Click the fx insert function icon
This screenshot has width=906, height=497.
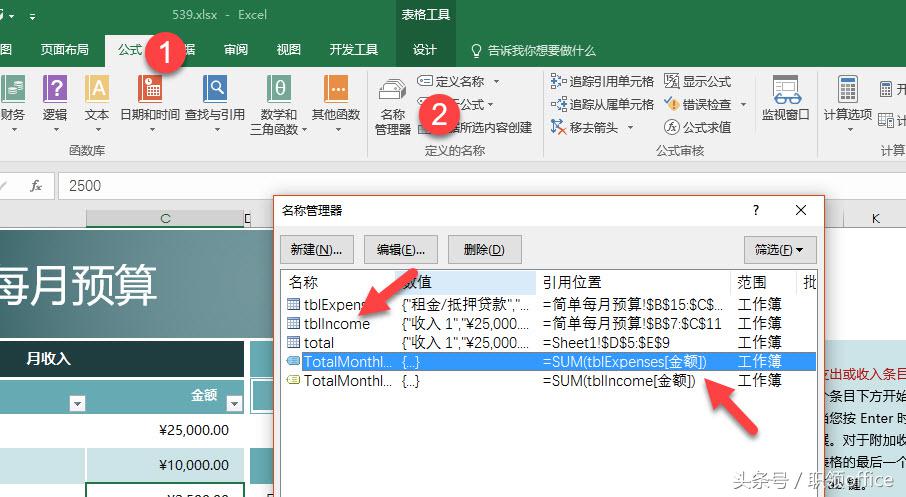click(x=36, y=186)
